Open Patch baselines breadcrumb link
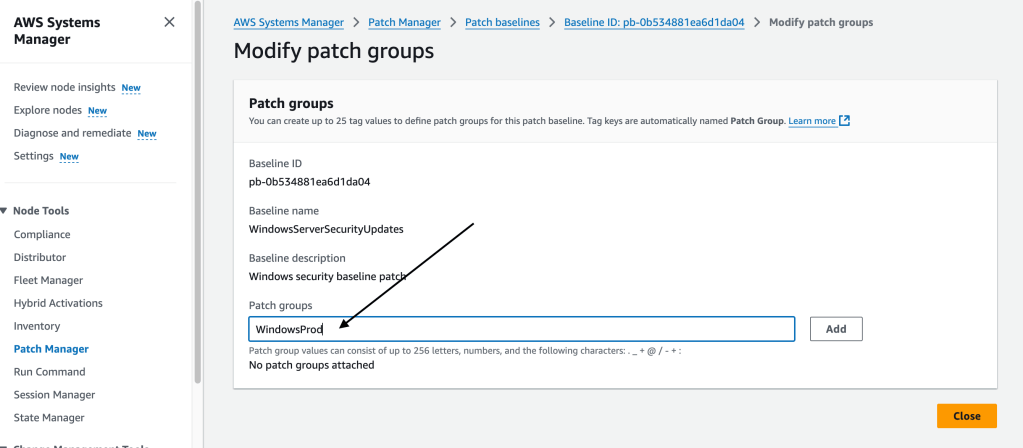 [502, 22]
